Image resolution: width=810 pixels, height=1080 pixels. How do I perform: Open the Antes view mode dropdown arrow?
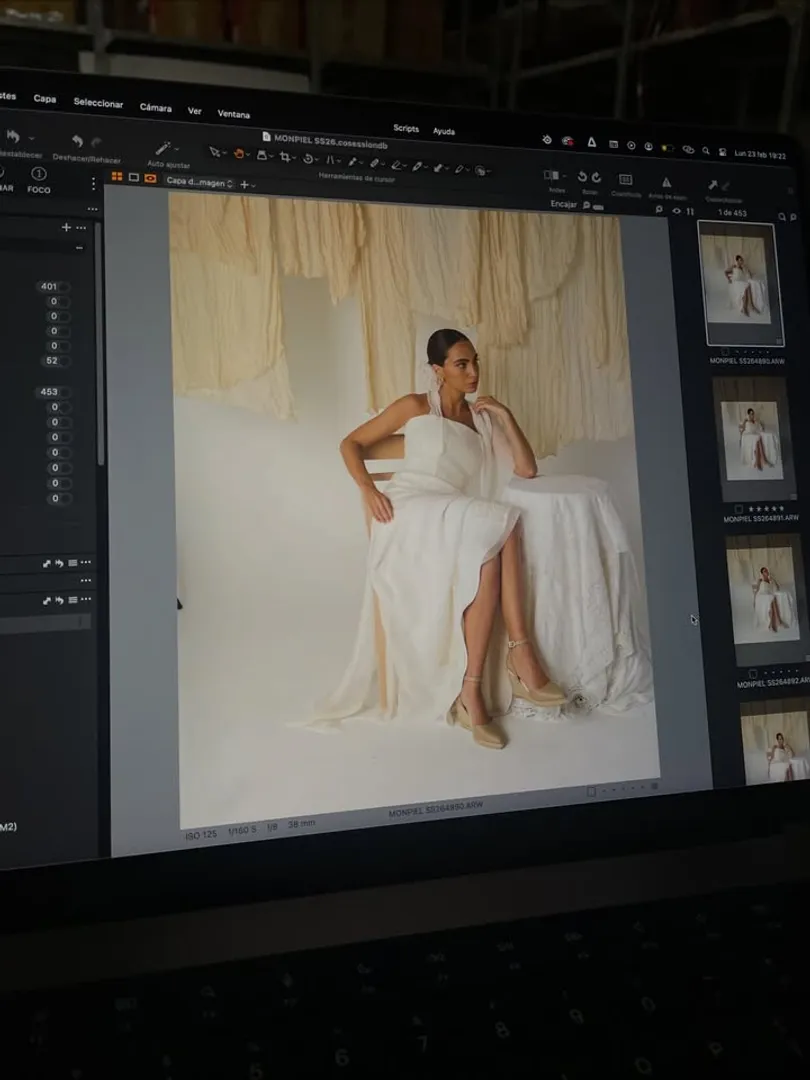(x=563, y=176)
